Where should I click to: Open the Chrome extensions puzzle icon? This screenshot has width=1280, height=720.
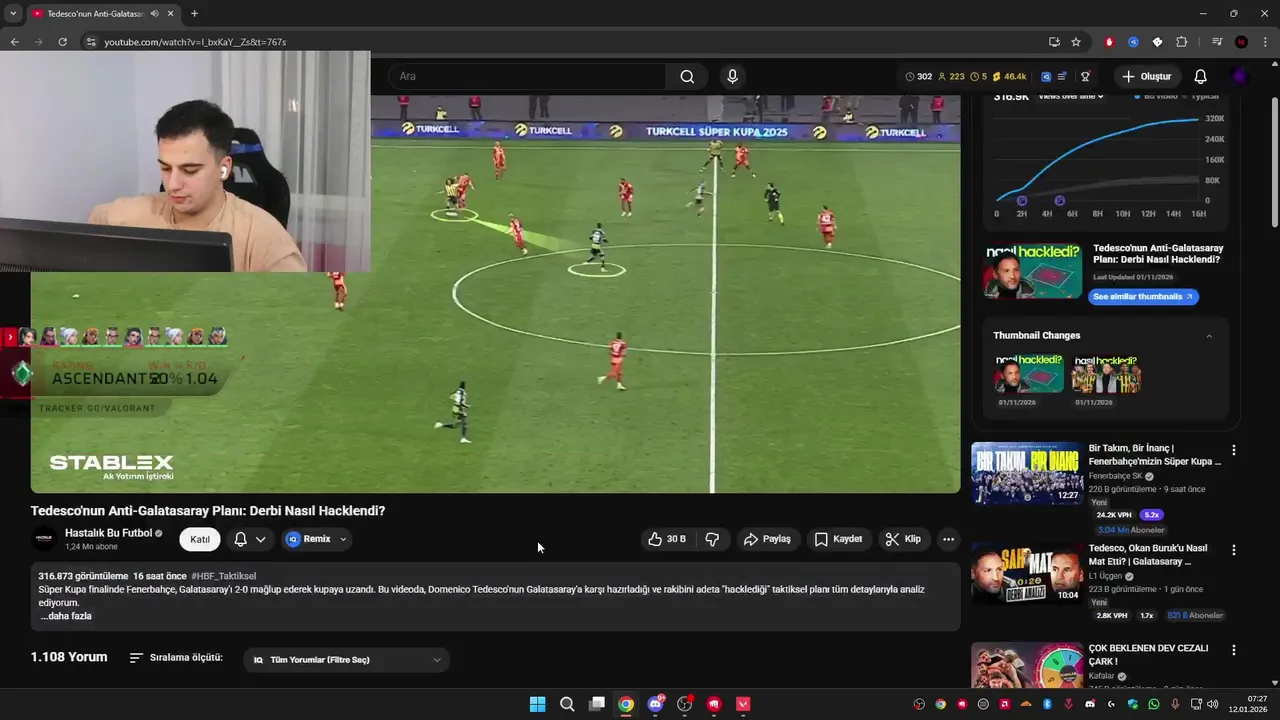coord(1182,42)
